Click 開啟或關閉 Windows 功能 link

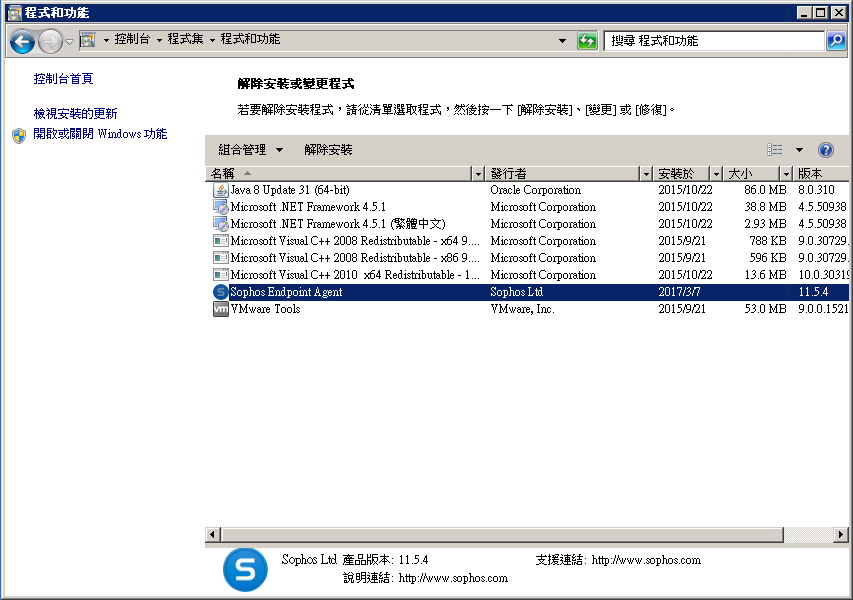pos(100,134)
